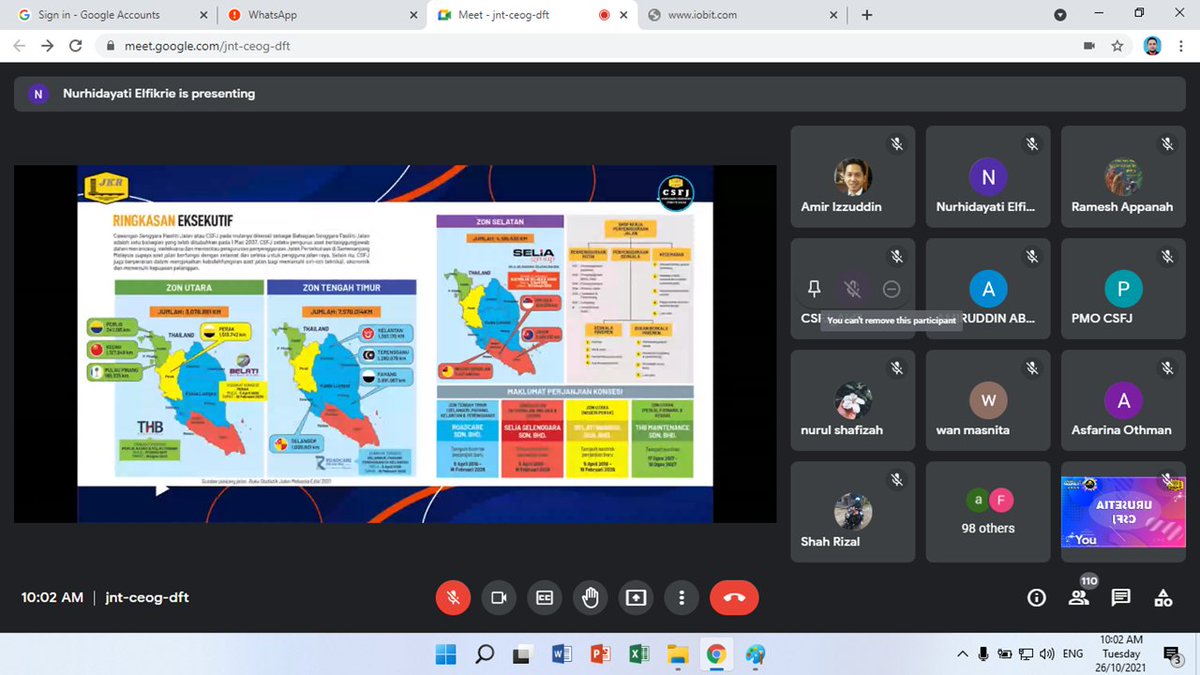Viewport: 1200px width, 675px height.
Task: Open Chrome three-dot menu
Action: click(1181, 46)
